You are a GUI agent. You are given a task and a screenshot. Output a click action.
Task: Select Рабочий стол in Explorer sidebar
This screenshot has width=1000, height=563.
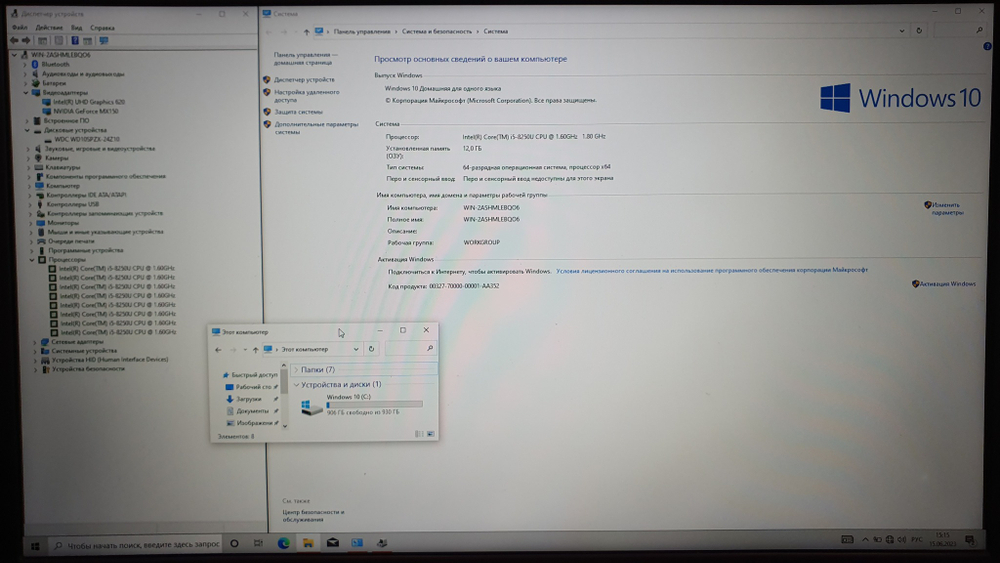pyautogui.click(x=251, y=387)
